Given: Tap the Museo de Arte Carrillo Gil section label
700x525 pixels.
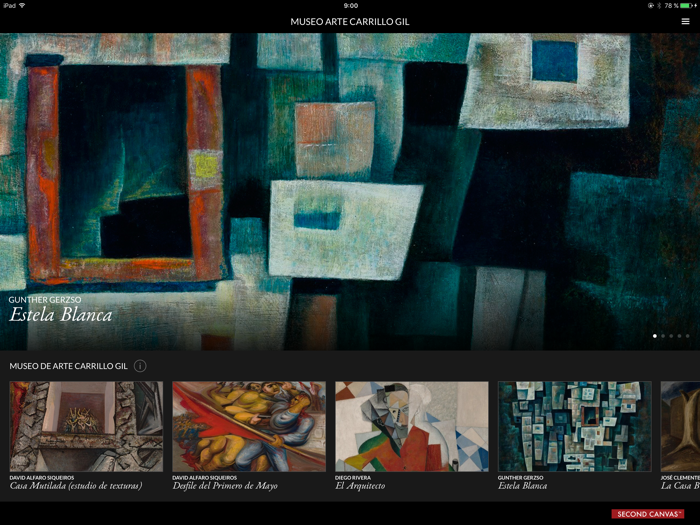Looking at the screenshot, I should click(68, 366).
